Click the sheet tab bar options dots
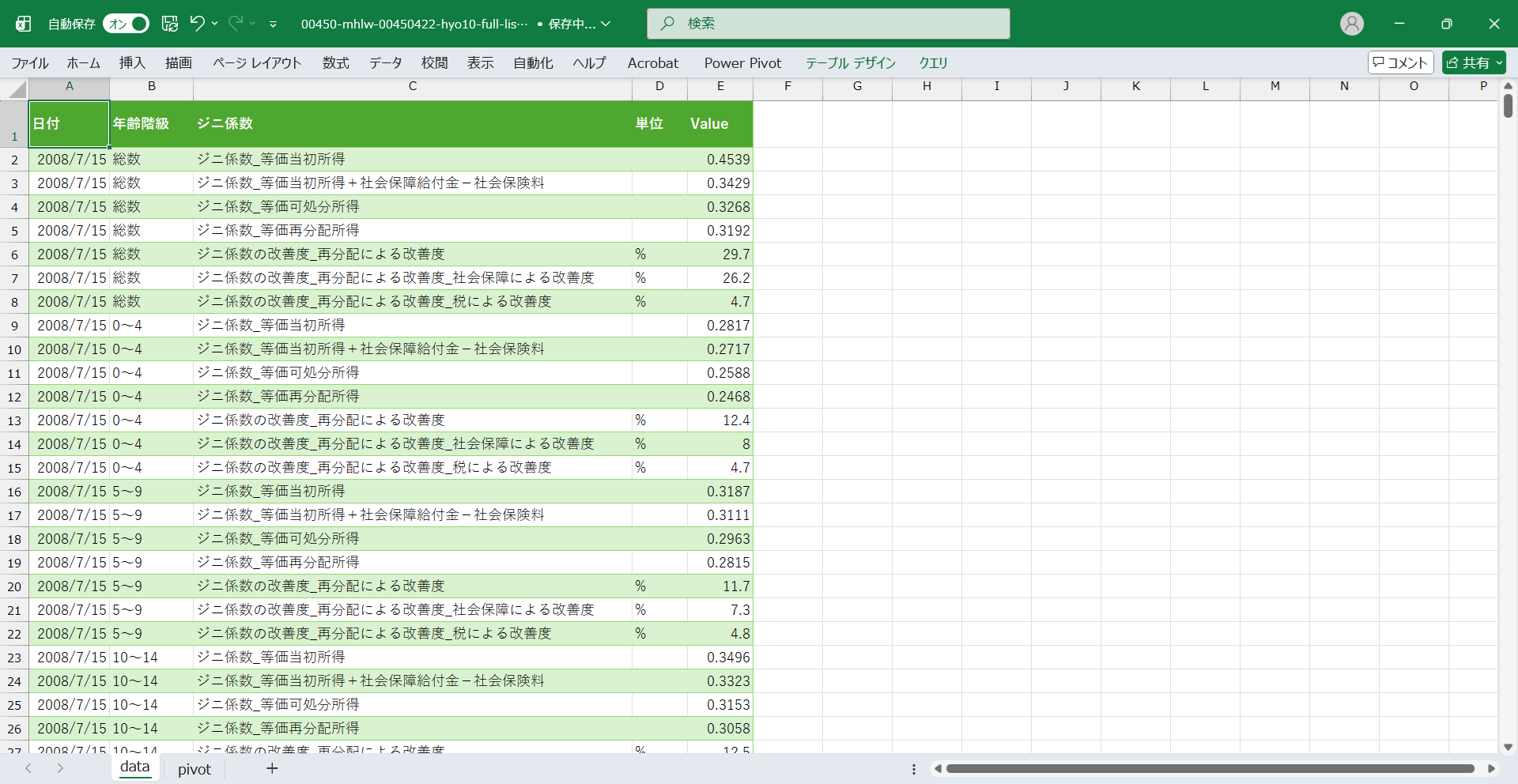Image resolution: width=1518 pixels, height=784 pixels. pyautogui.click(x=914, y=769)
